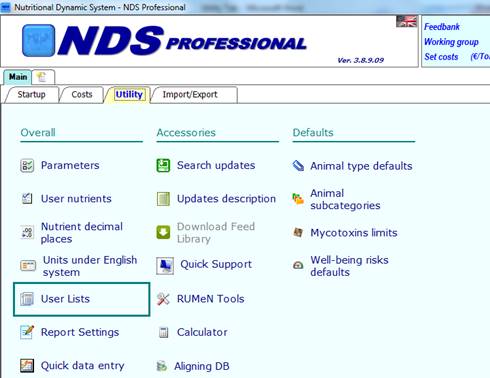Click the Search updates green icon
Viewport: 490px width, 378px height.
163,165
